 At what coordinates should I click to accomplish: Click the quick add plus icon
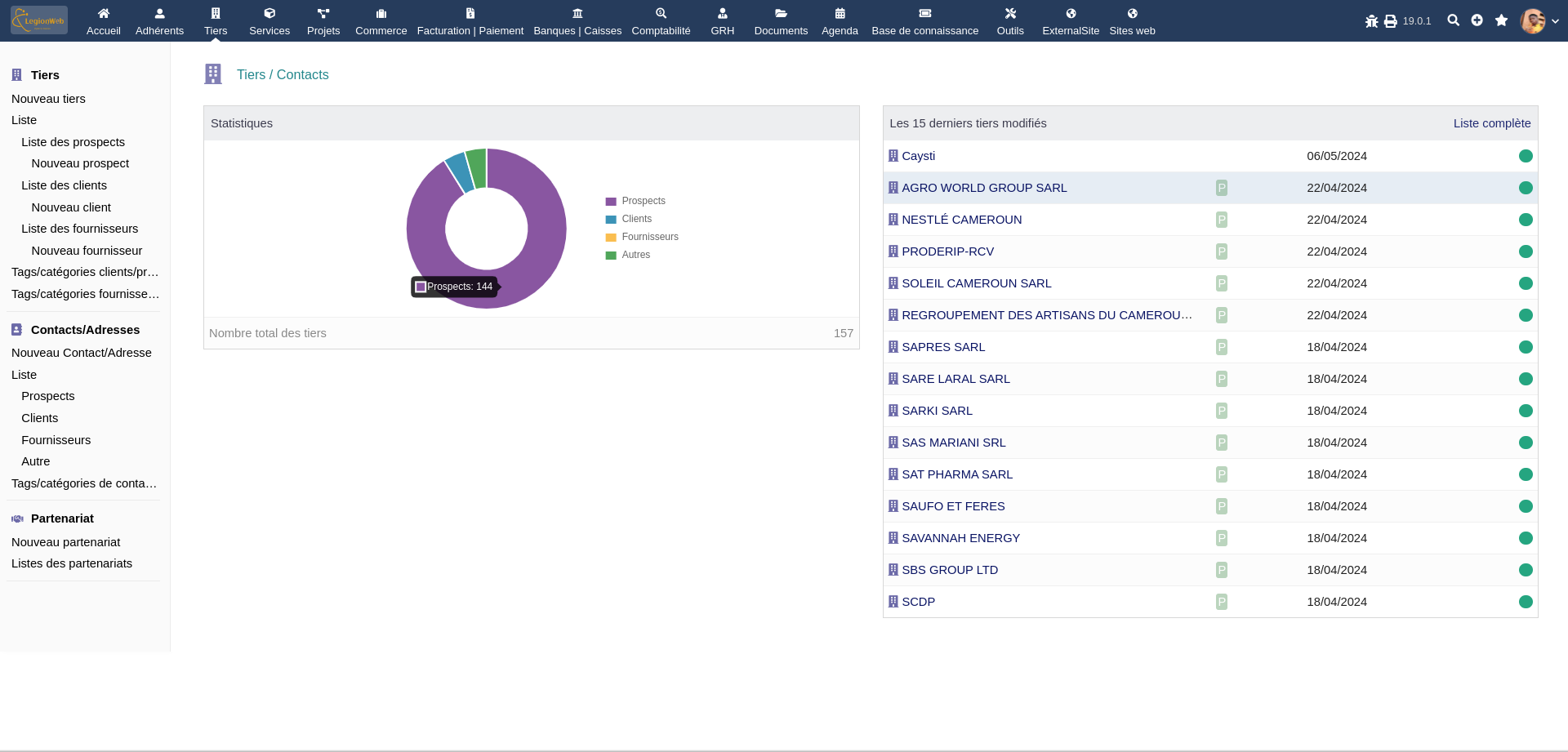(x=1477, y=20)
